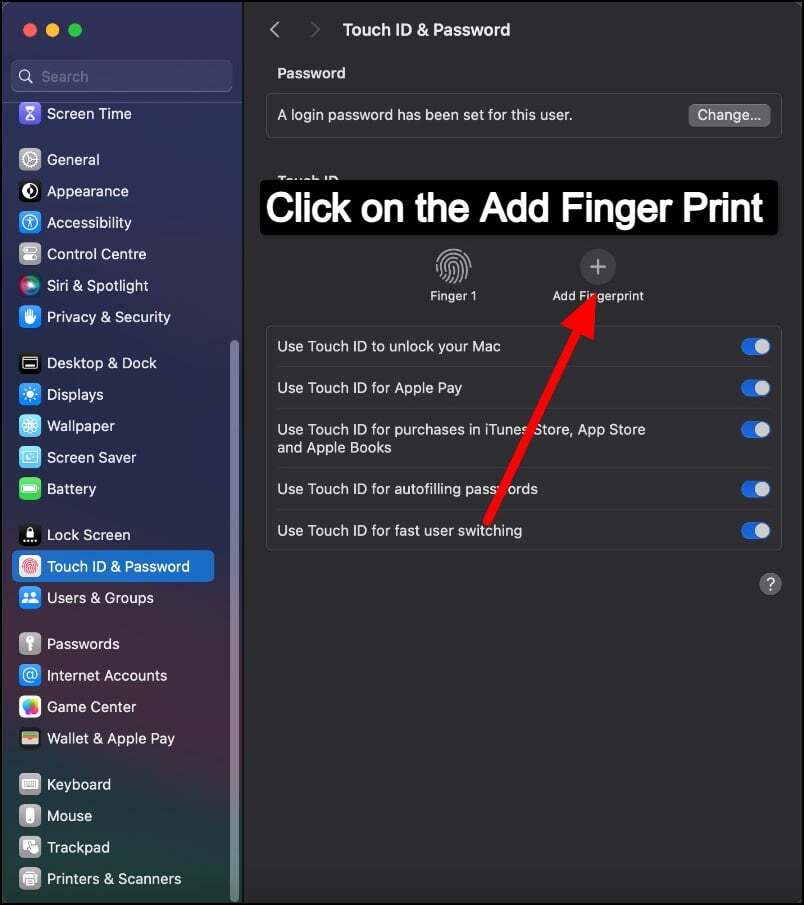Click the Control Centre icon
Screen dimensions: 804x905
(30, 254)
